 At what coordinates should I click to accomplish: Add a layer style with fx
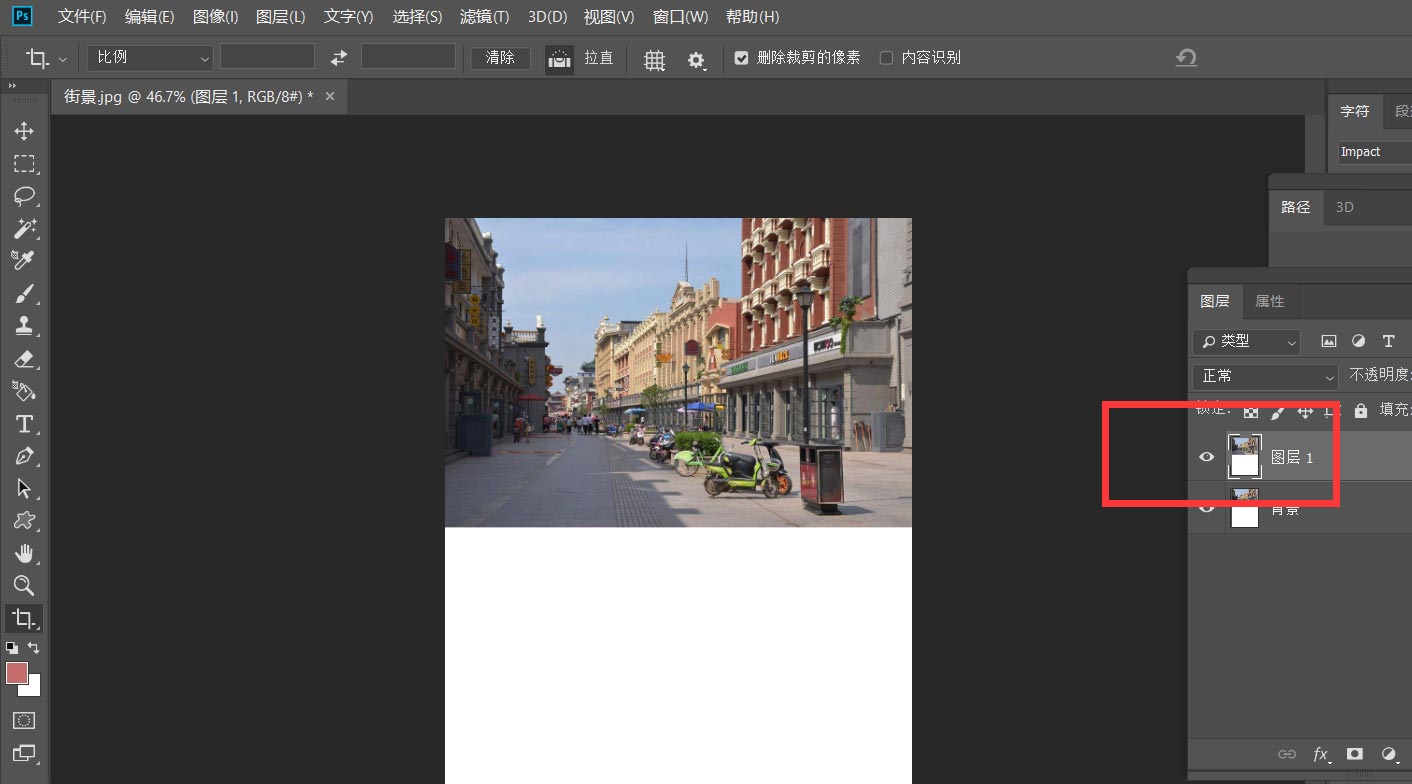(1321, 754)
